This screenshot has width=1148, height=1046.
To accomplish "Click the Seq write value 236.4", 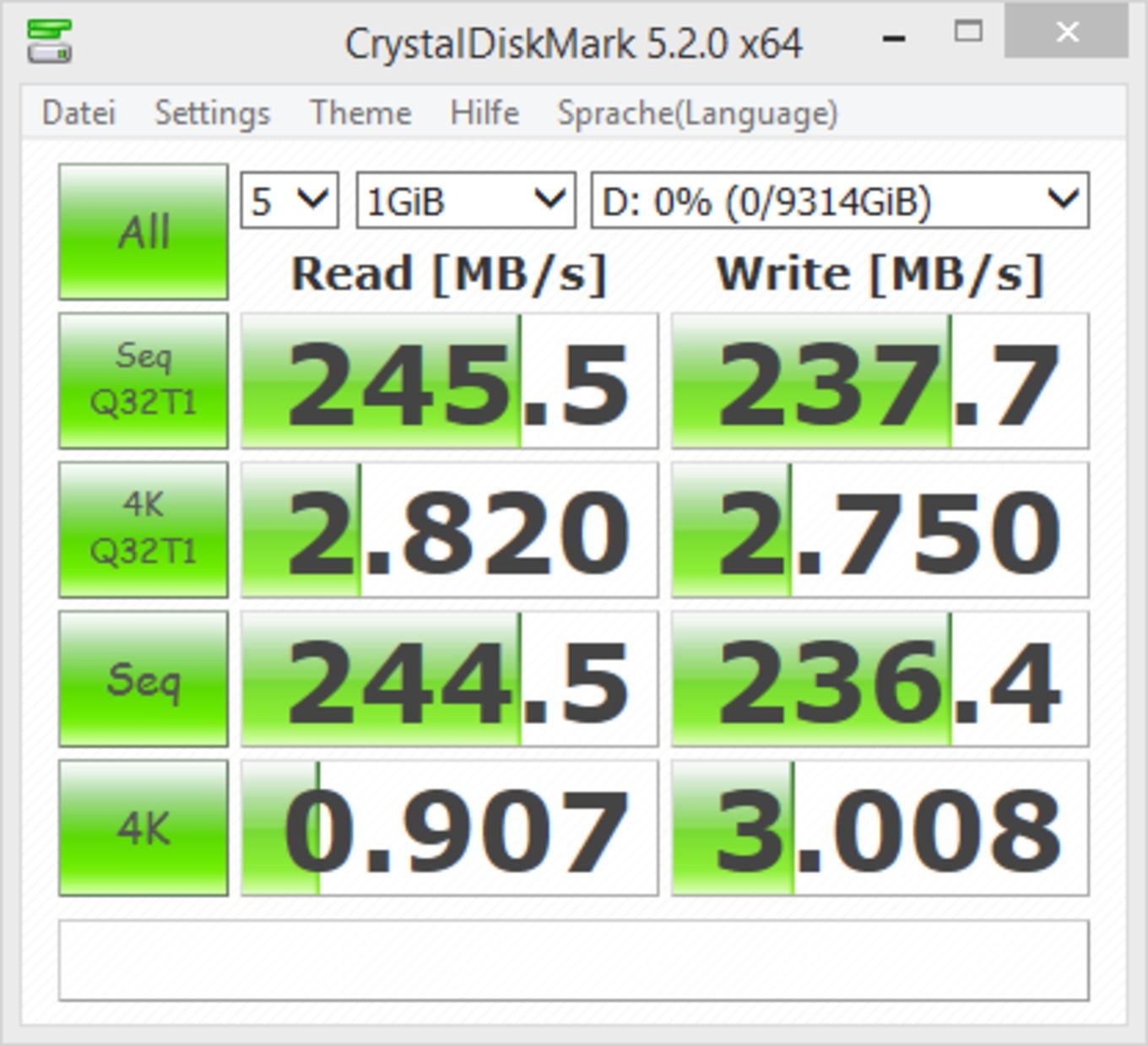I will coord(880,679).
